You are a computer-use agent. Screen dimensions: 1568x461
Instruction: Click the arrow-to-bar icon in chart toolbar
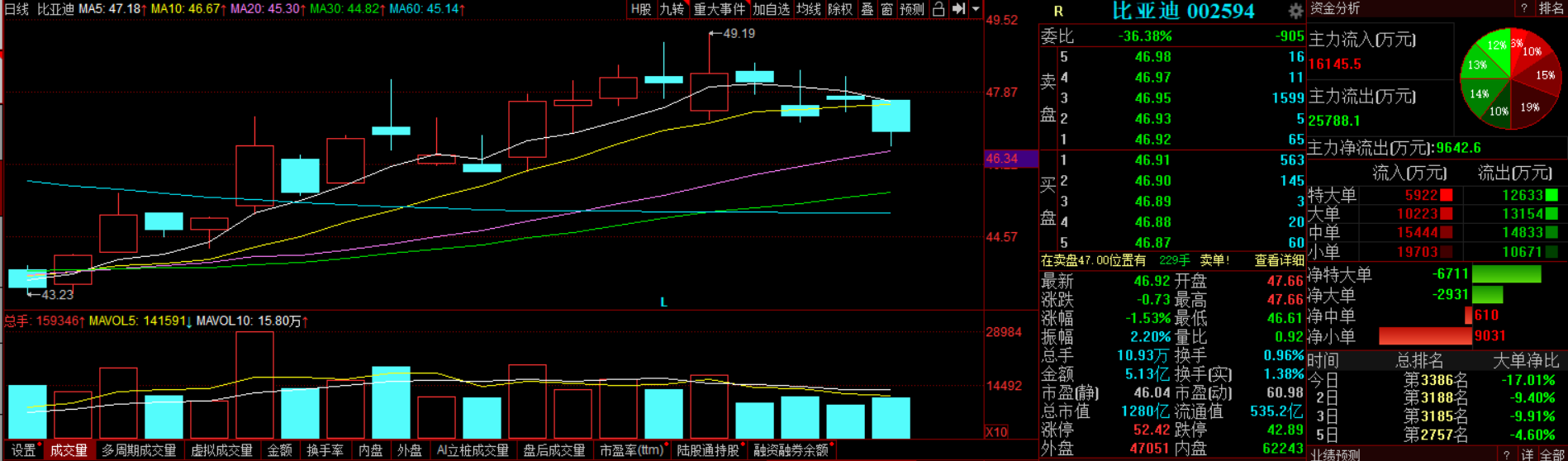coord(958,9)
